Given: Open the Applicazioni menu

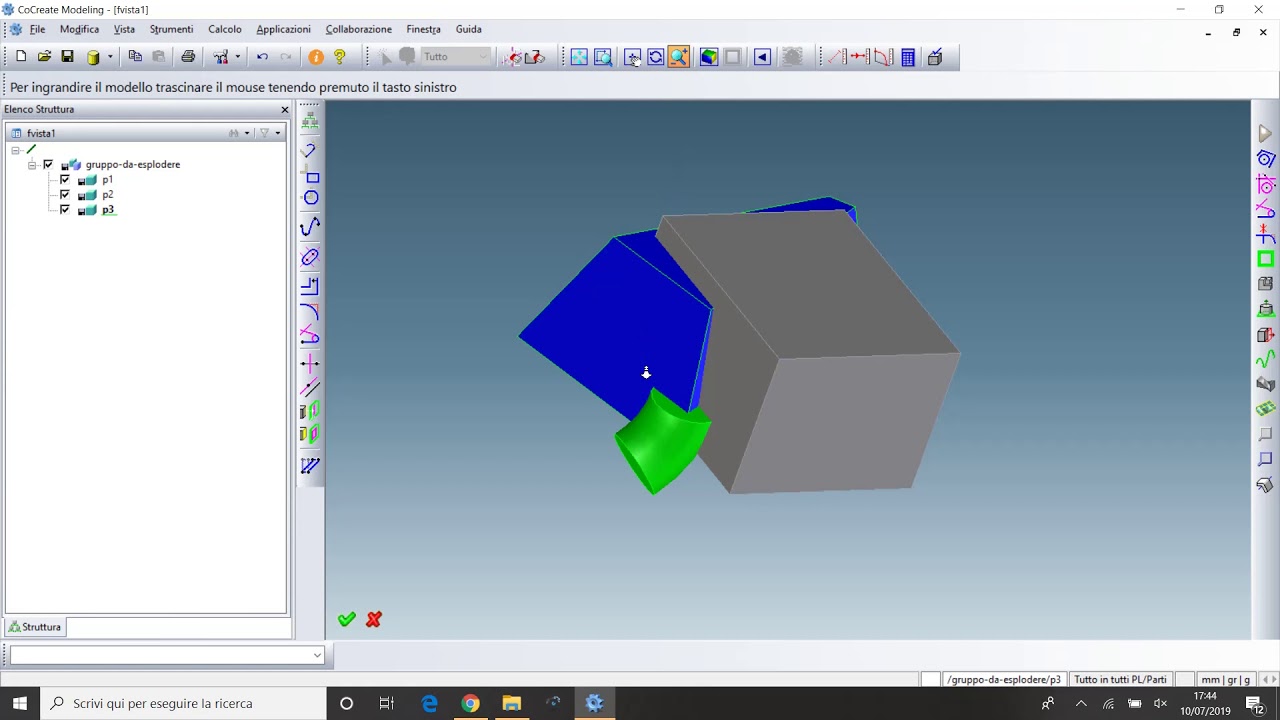Looking at the screenshot, I should [x=283, y=29].
